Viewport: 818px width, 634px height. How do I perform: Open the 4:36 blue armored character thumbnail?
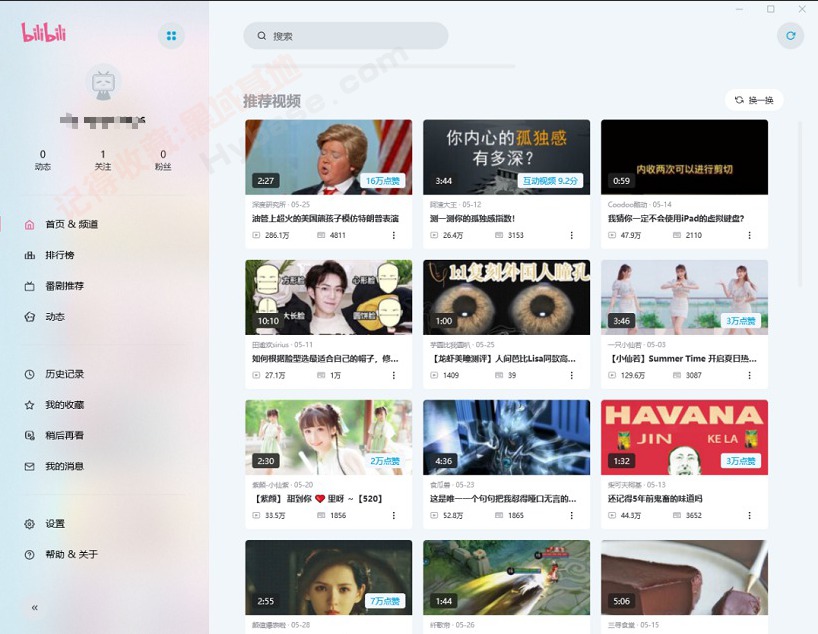click(507, 437)
